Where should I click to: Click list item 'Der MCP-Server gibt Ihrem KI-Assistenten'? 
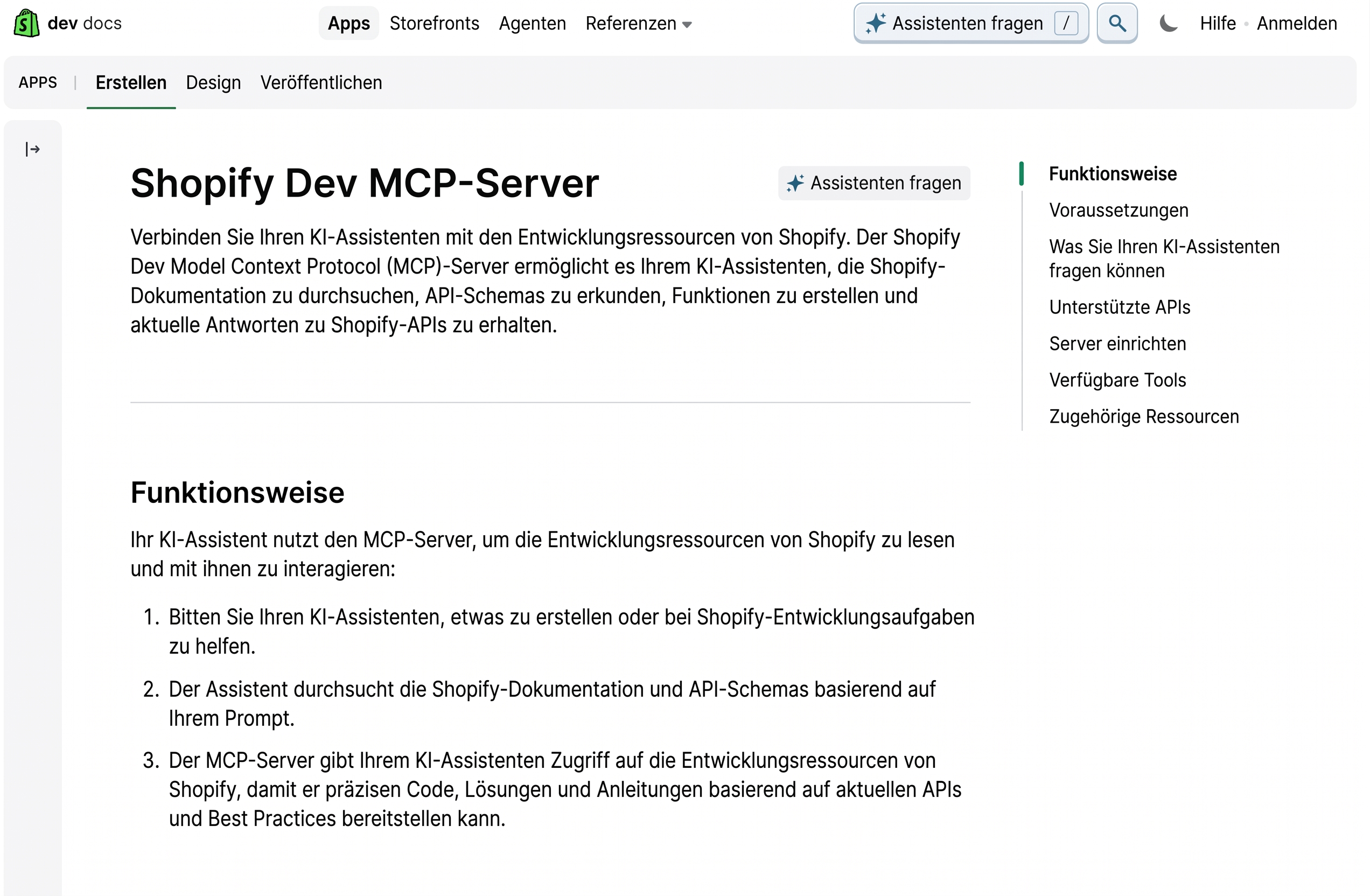tap(565, 789)
